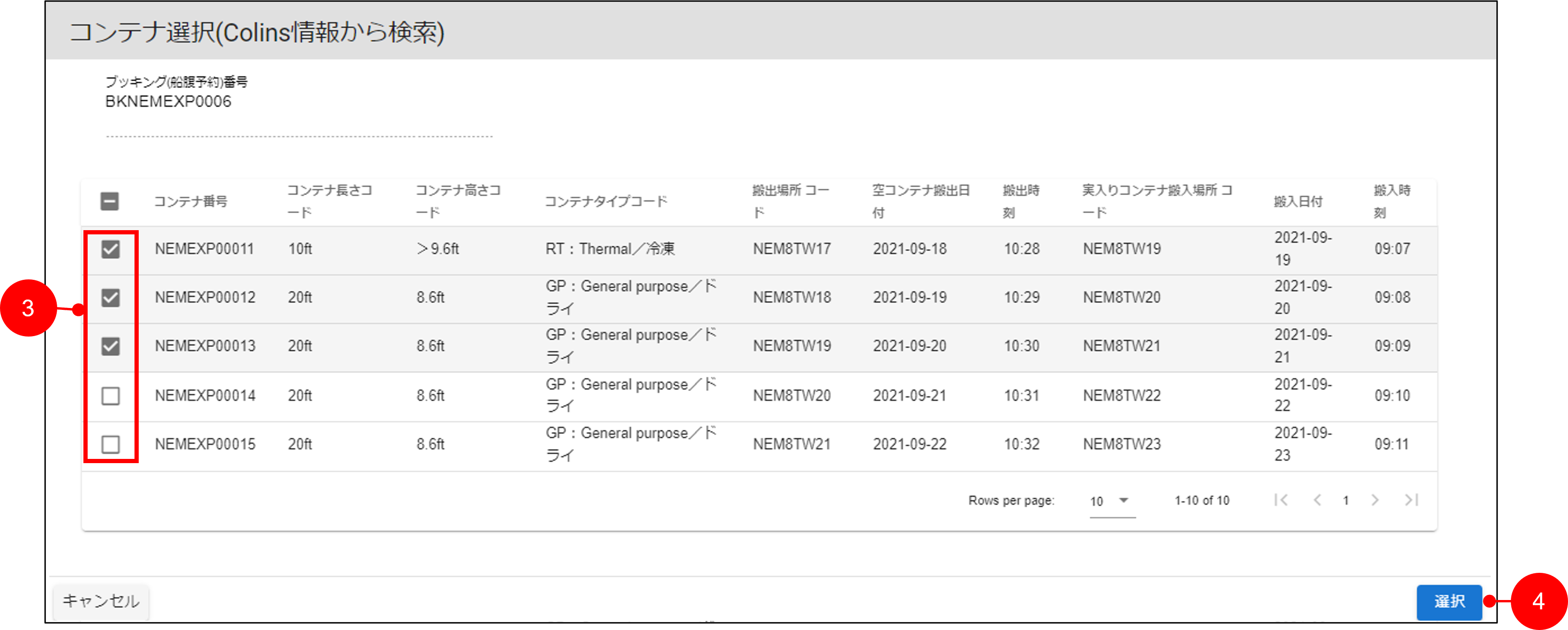Click the rows-per-page dropdown arrow
Image resolution: width=1568 pixels, height=630 pixels.
coord(1124,500)
